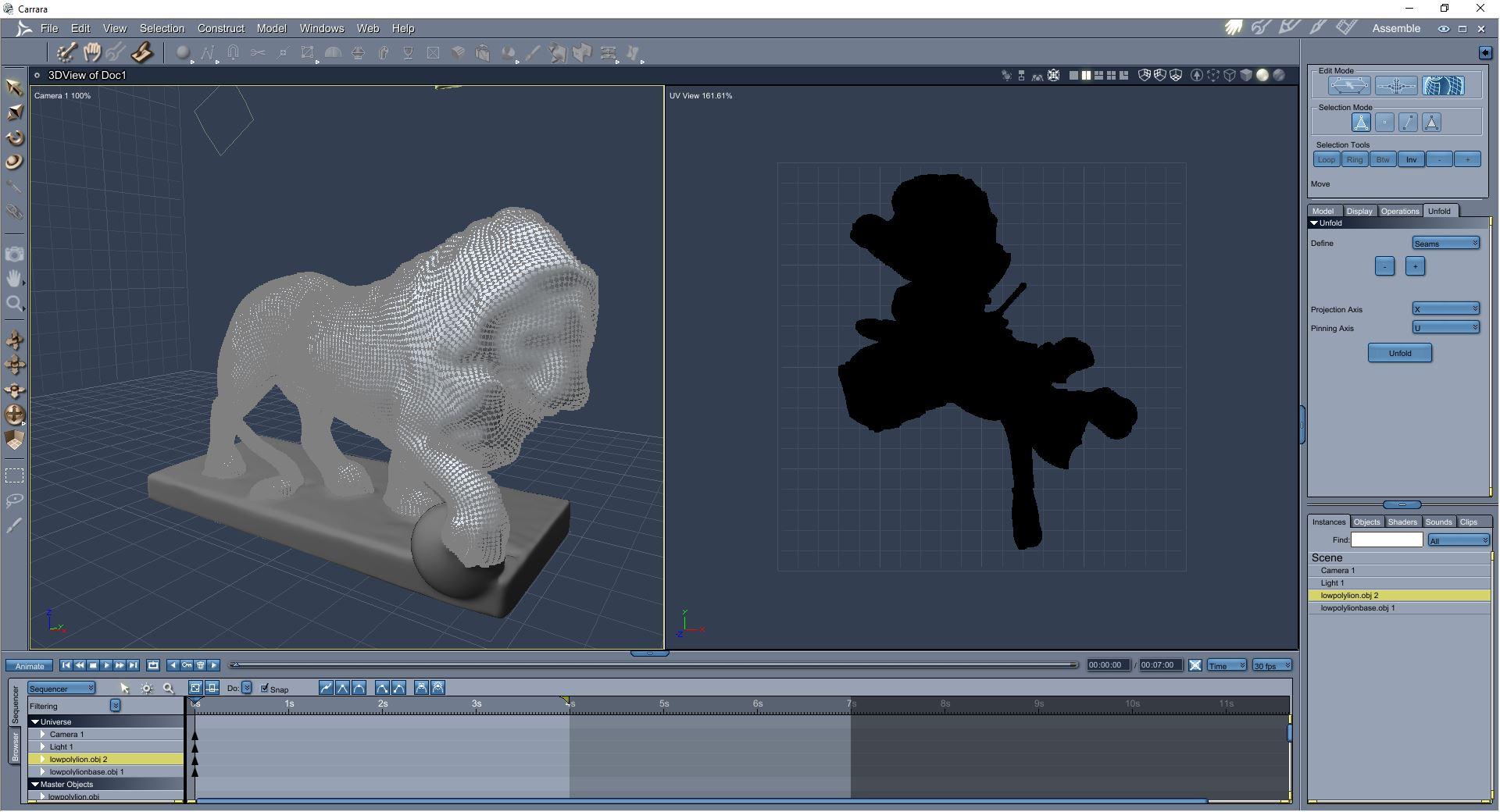Click the play button in animation controls
The image size is (1500, 812).
(106, 665)
